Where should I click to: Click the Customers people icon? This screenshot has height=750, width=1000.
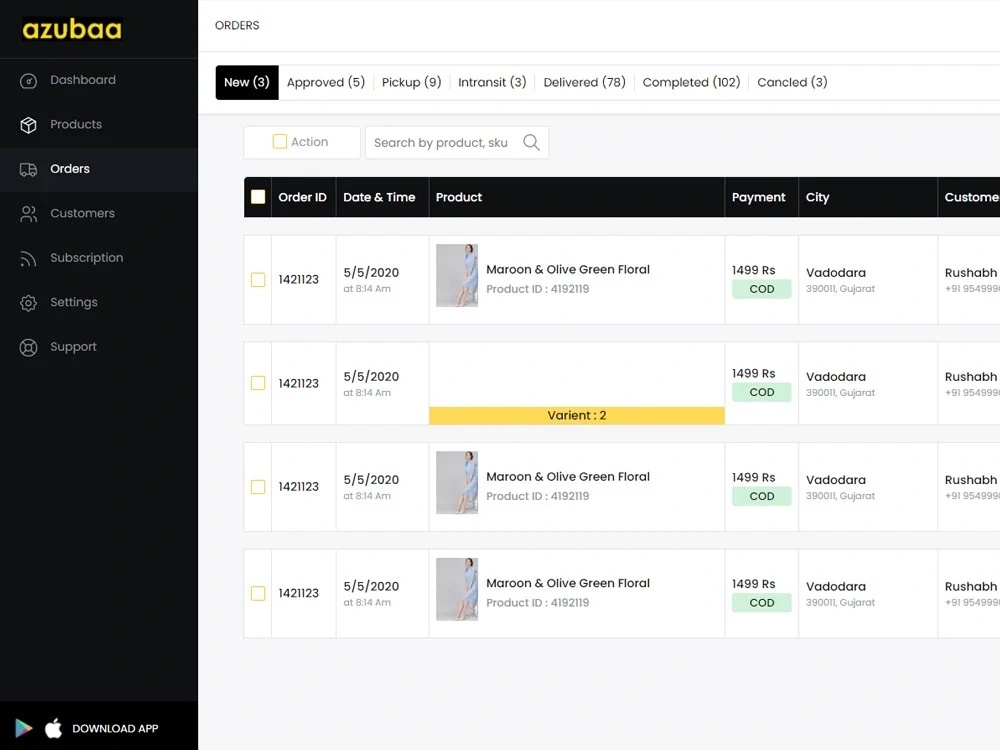coord(28,214)
